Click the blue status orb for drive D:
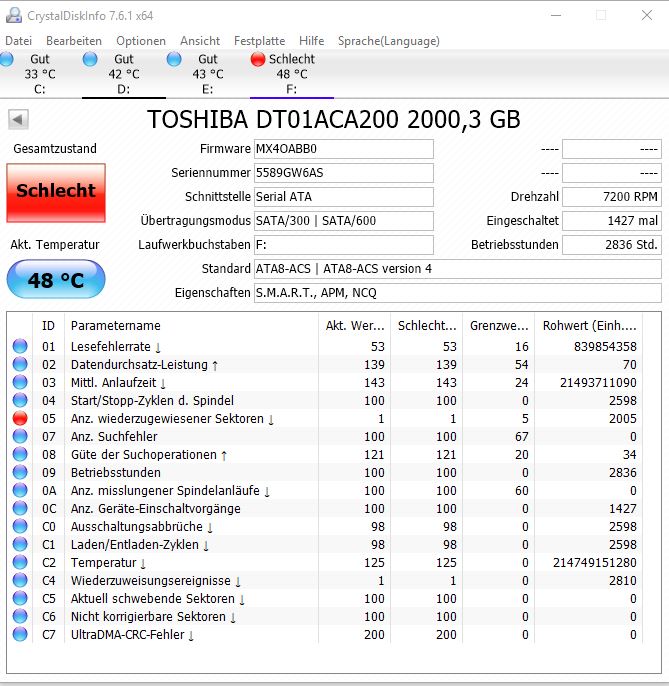 (x=90, y=59)
